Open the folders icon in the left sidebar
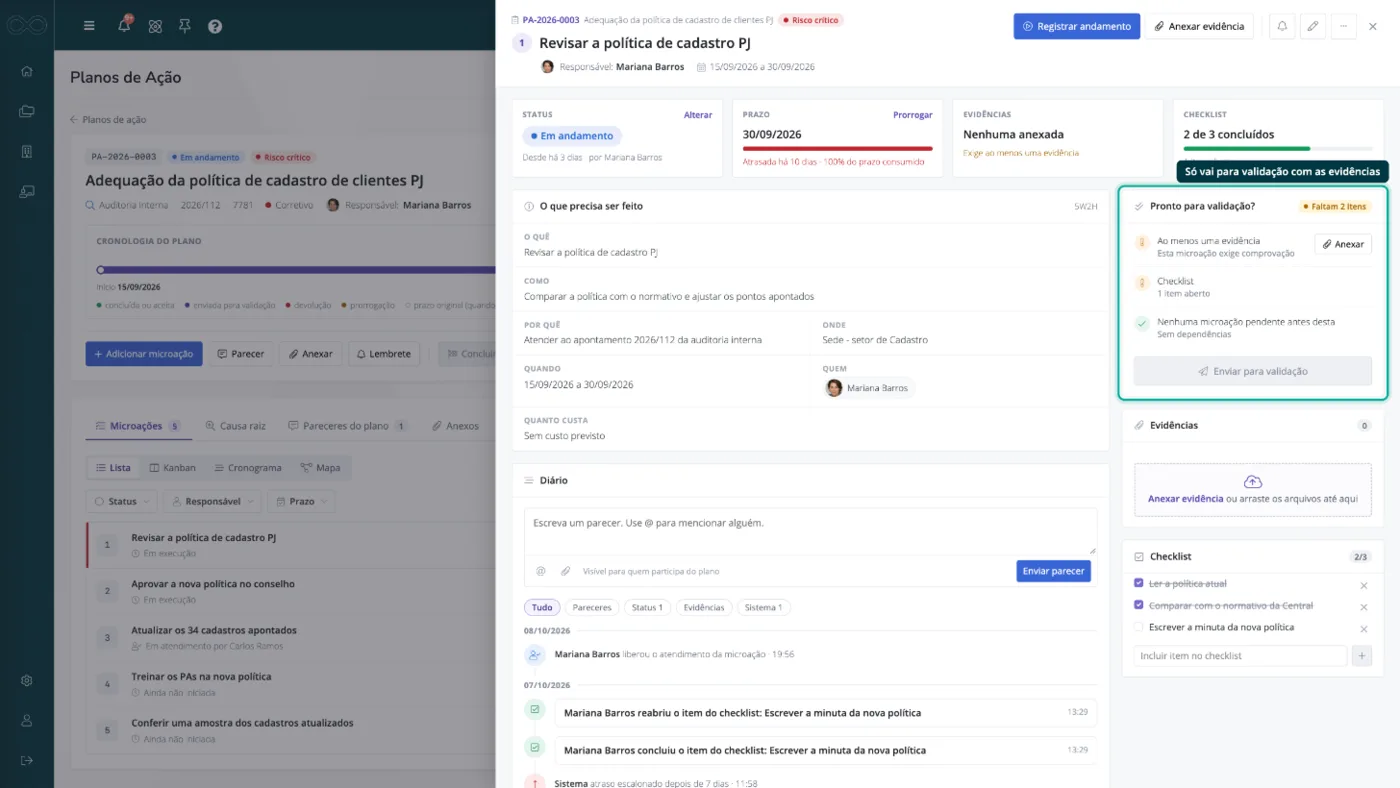The width and height of the screenshot is (1400, 788). pos(27,111)
